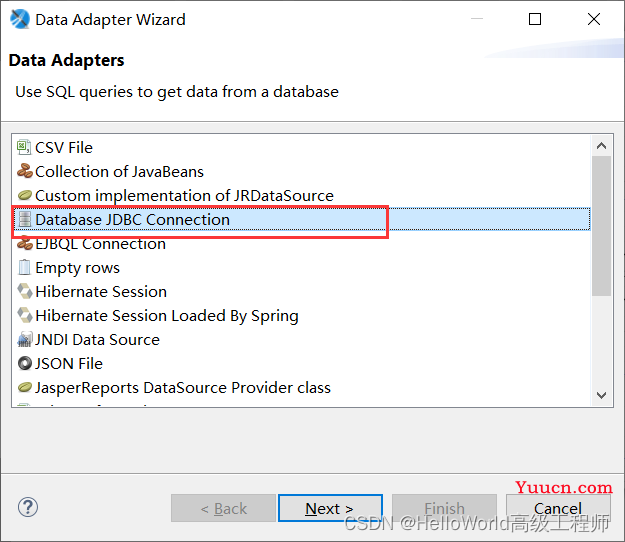Pick the Custom implementation of JRDataSource icon
Image resolution: width=625 pixels, height=542 pixels.
click(25, 195)
